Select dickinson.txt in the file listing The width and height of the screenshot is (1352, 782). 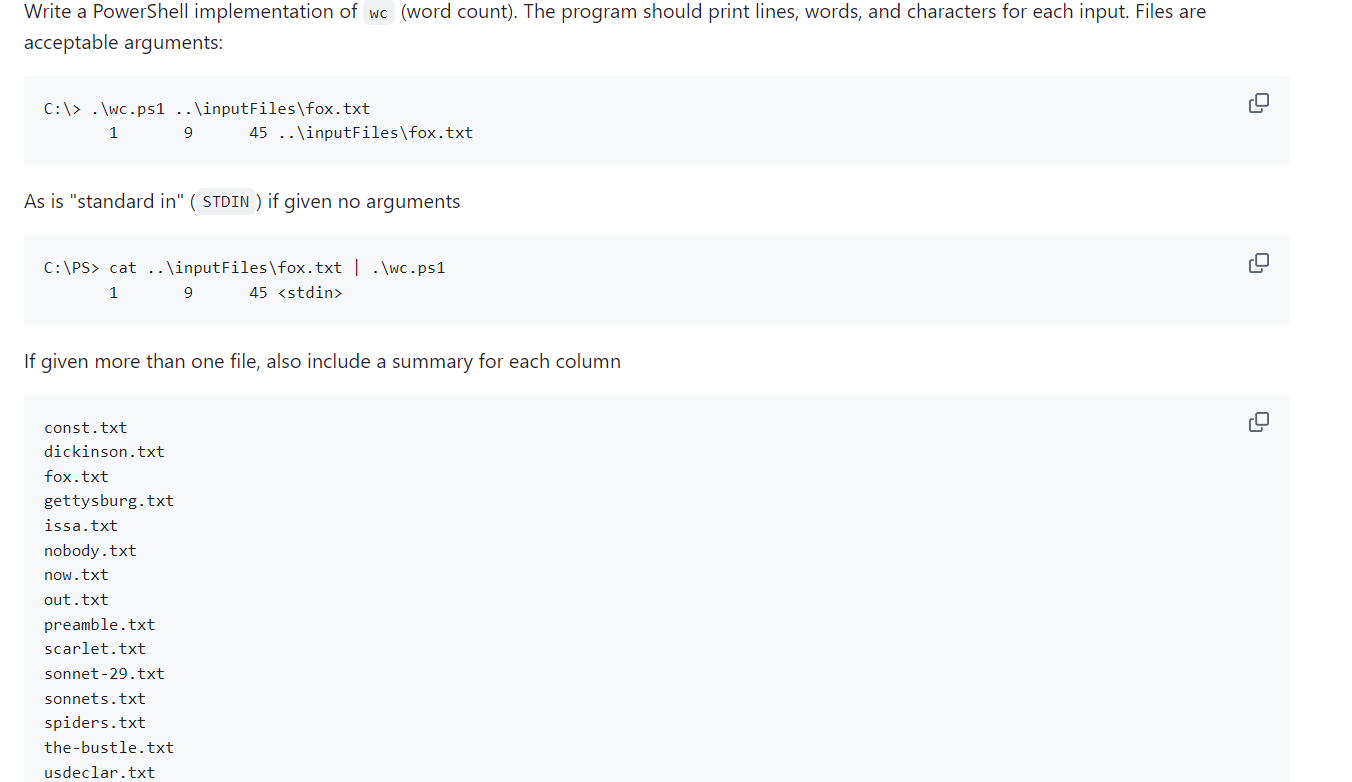coord(104,451)
